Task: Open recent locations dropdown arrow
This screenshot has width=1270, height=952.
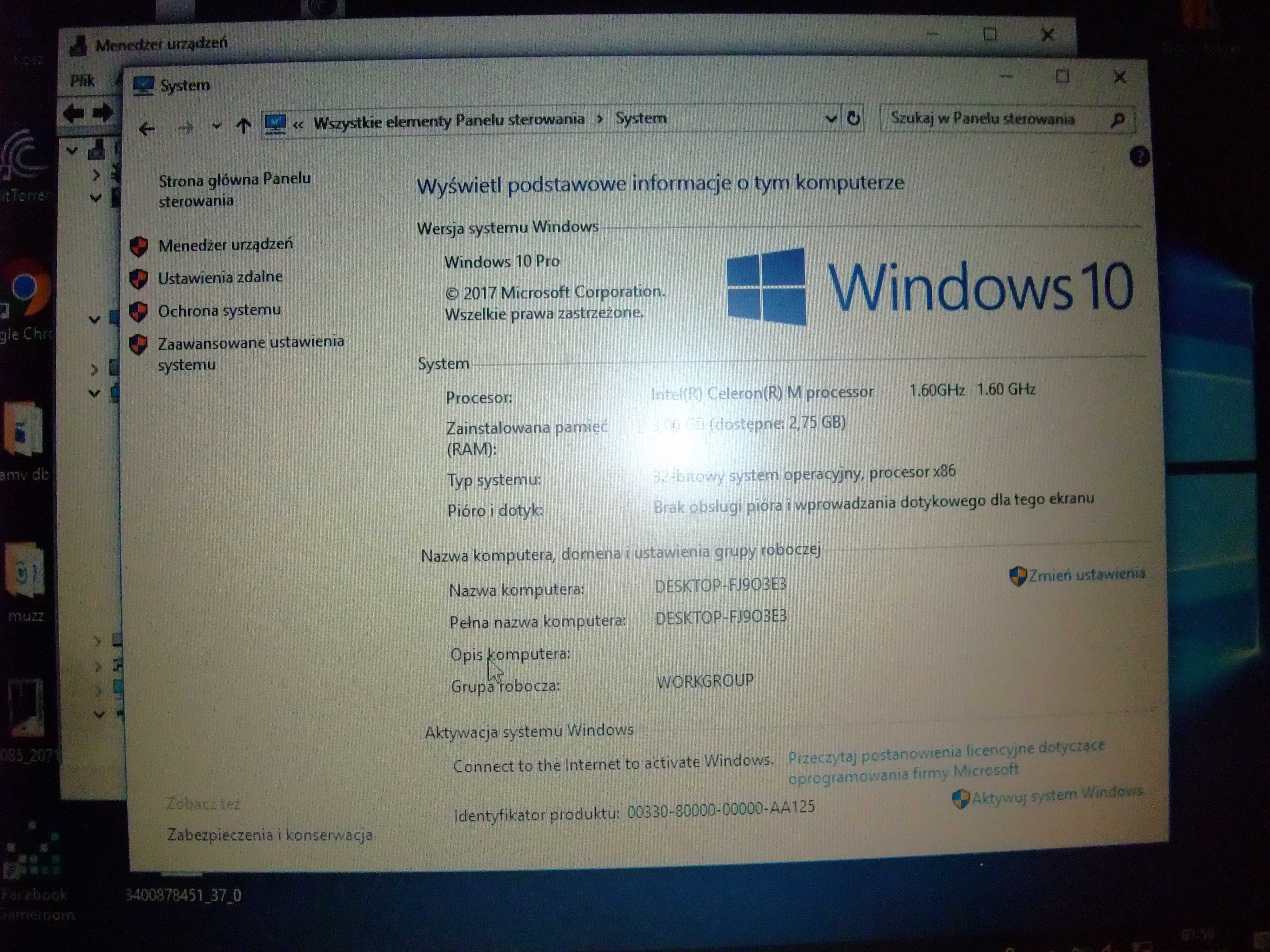Action: (216, 126)
